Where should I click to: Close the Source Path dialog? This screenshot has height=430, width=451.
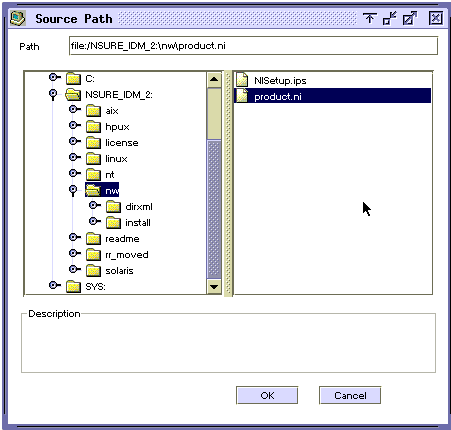(x=436, y=18)
